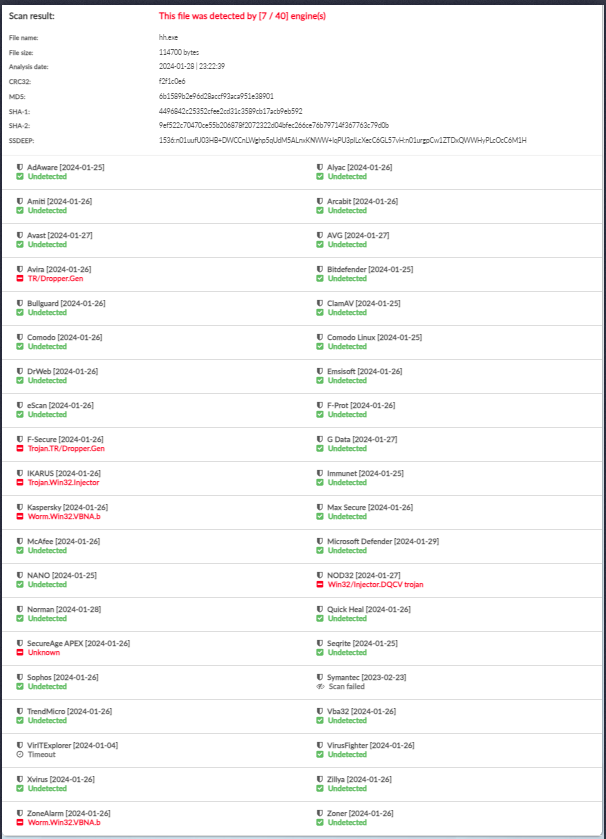Click the shield icon beside Quick Heal
The width and height of the screenshot is (606, 839).
(x=320, y=609)
